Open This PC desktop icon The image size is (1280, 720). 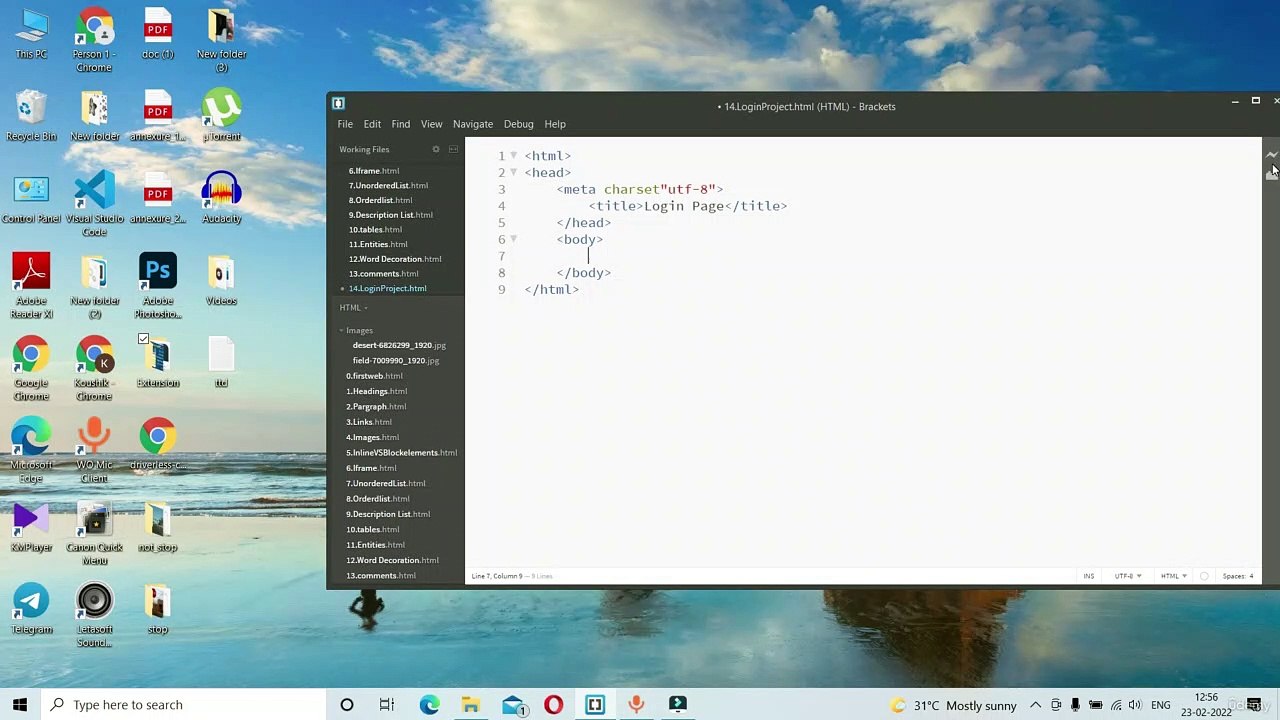click(31, 35)
